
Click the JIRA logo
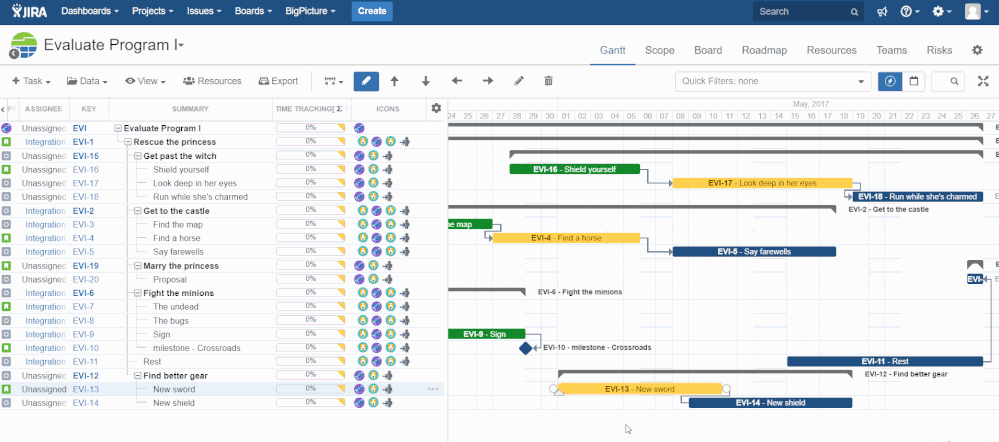tap(29, 11)
